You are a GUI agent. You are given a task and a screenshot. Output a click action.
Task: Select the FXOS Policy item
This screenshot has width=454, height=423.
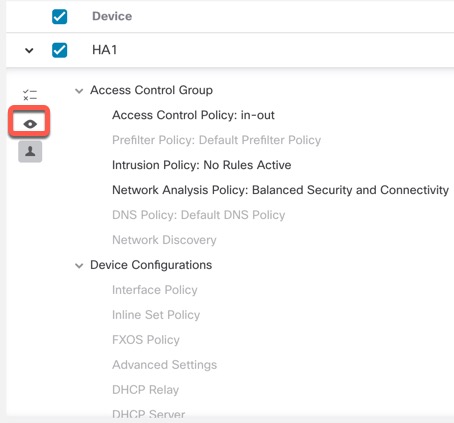146,340
